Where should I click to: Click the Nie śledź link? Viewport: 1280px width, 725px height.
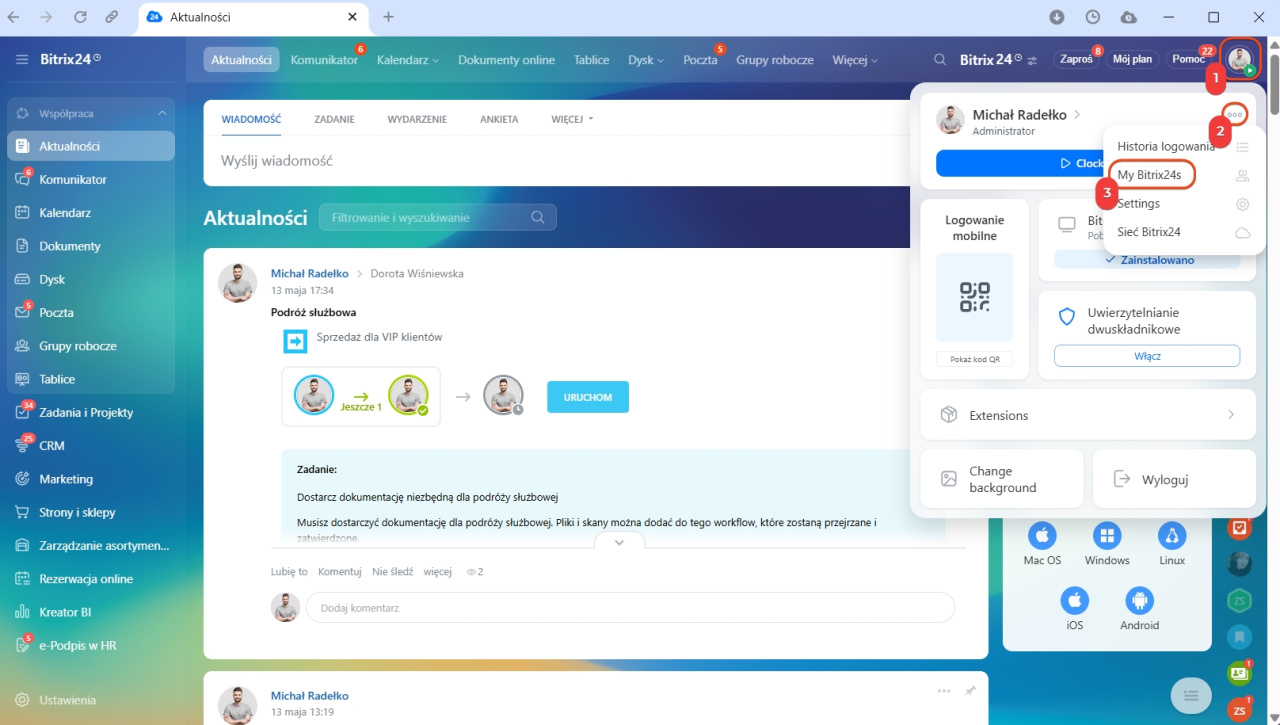coord(393,572)
